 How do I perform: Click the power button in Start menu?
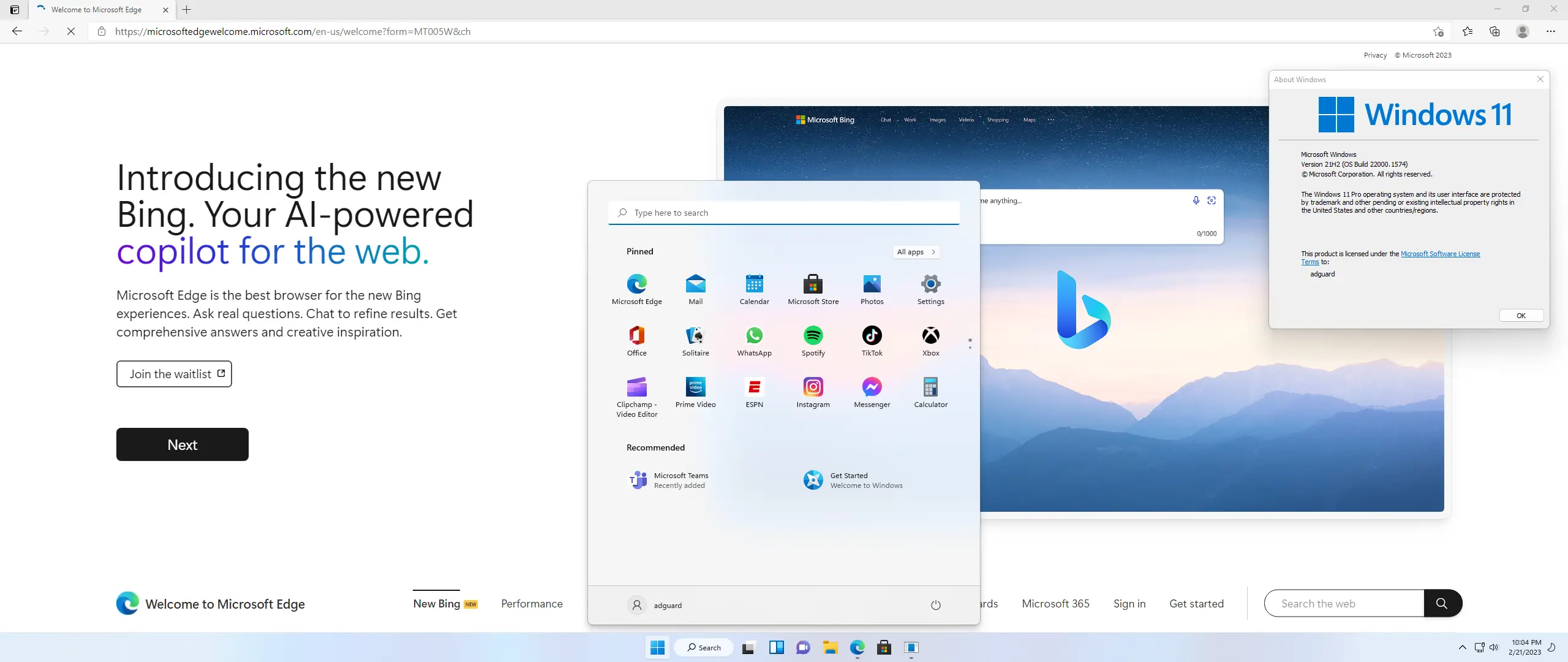(935, 605)
